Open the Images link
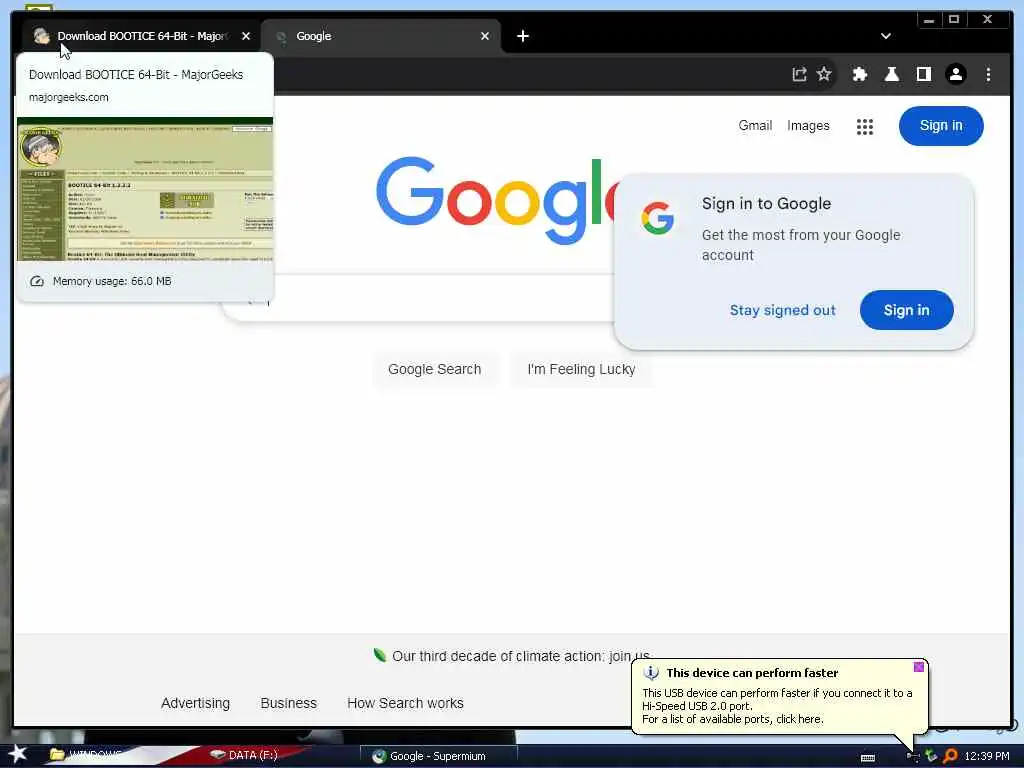 pyautogui.click(x=808, y=125)
